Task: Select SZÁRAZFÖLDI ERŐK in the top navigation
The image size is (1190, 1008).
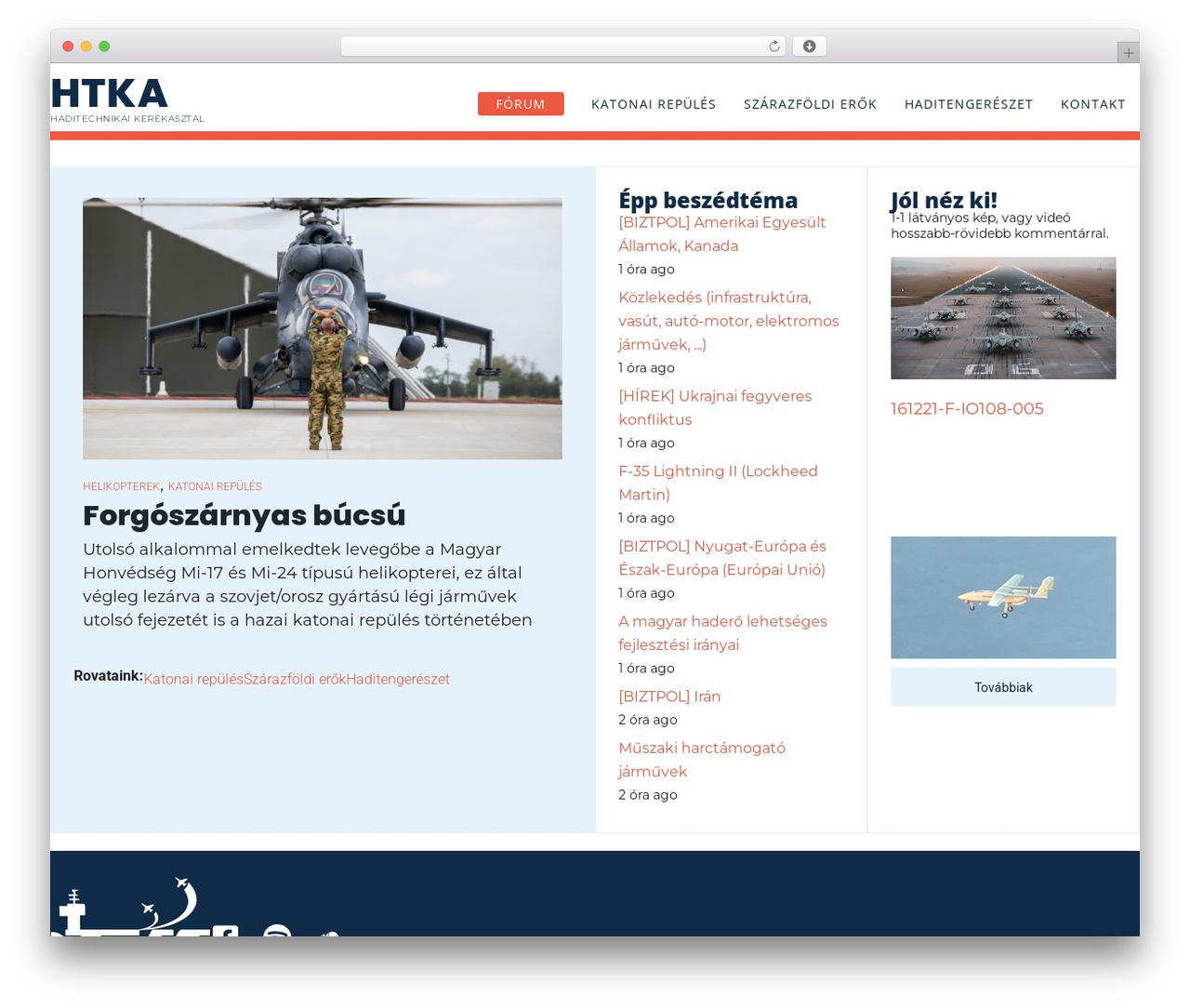Action: 810,104
